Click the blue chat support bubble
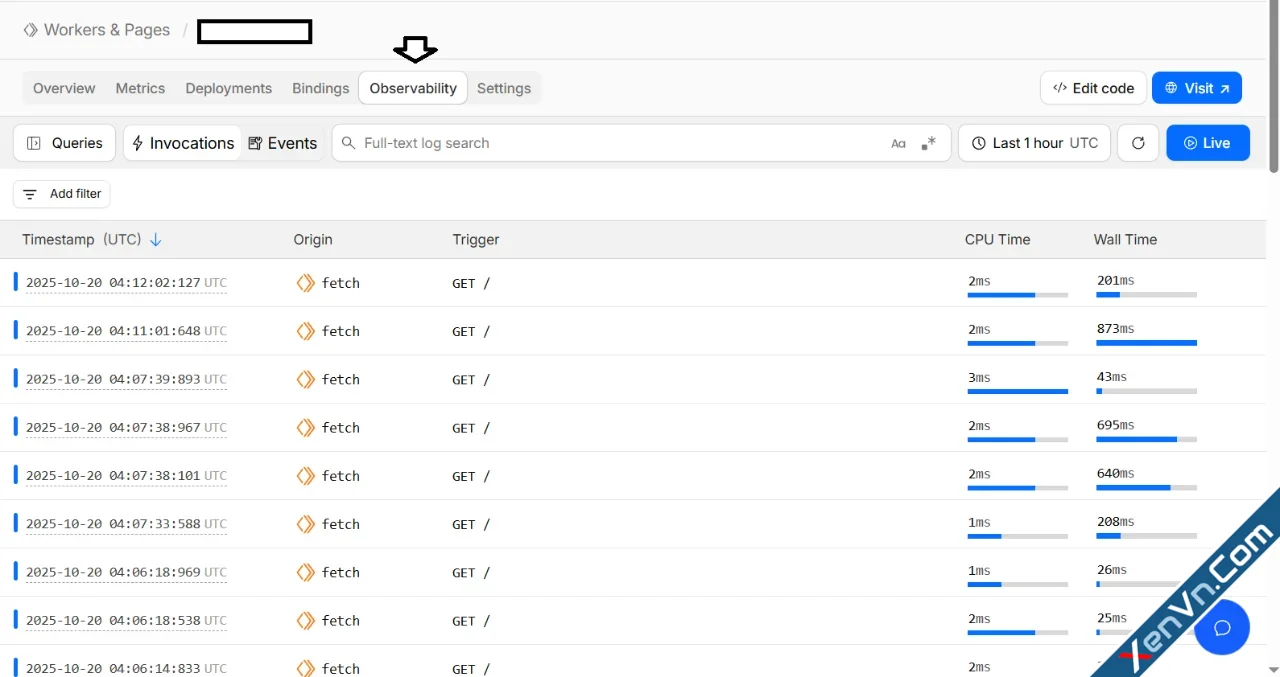 click(1221, 628)
